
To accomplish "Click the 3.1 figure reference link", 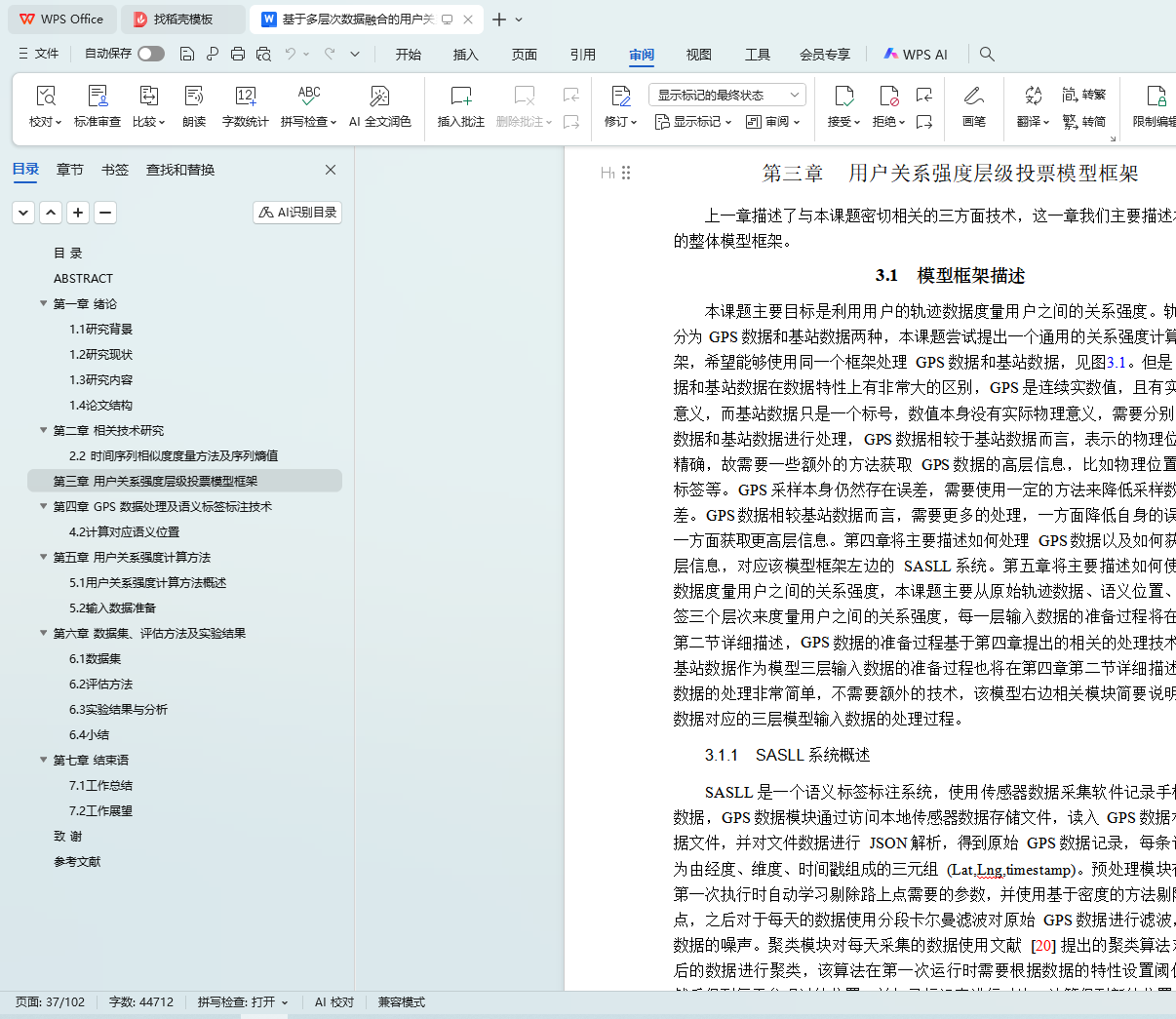I will point(1116,362).
